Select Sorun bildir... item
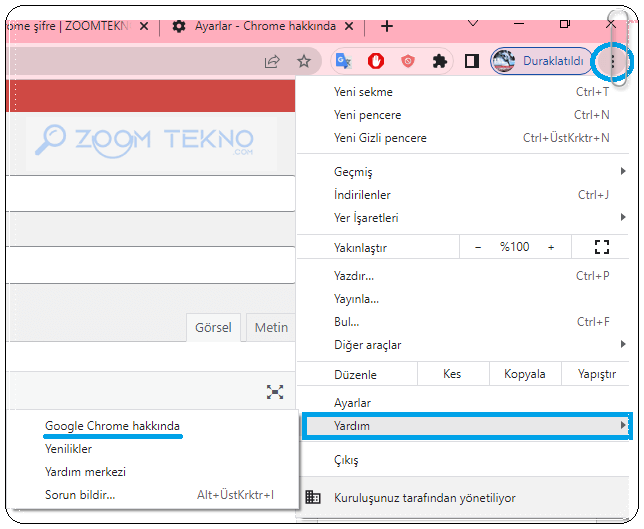The width and height of the screenshot is (644, 529). pyautogui.click(x=154, y=495)
